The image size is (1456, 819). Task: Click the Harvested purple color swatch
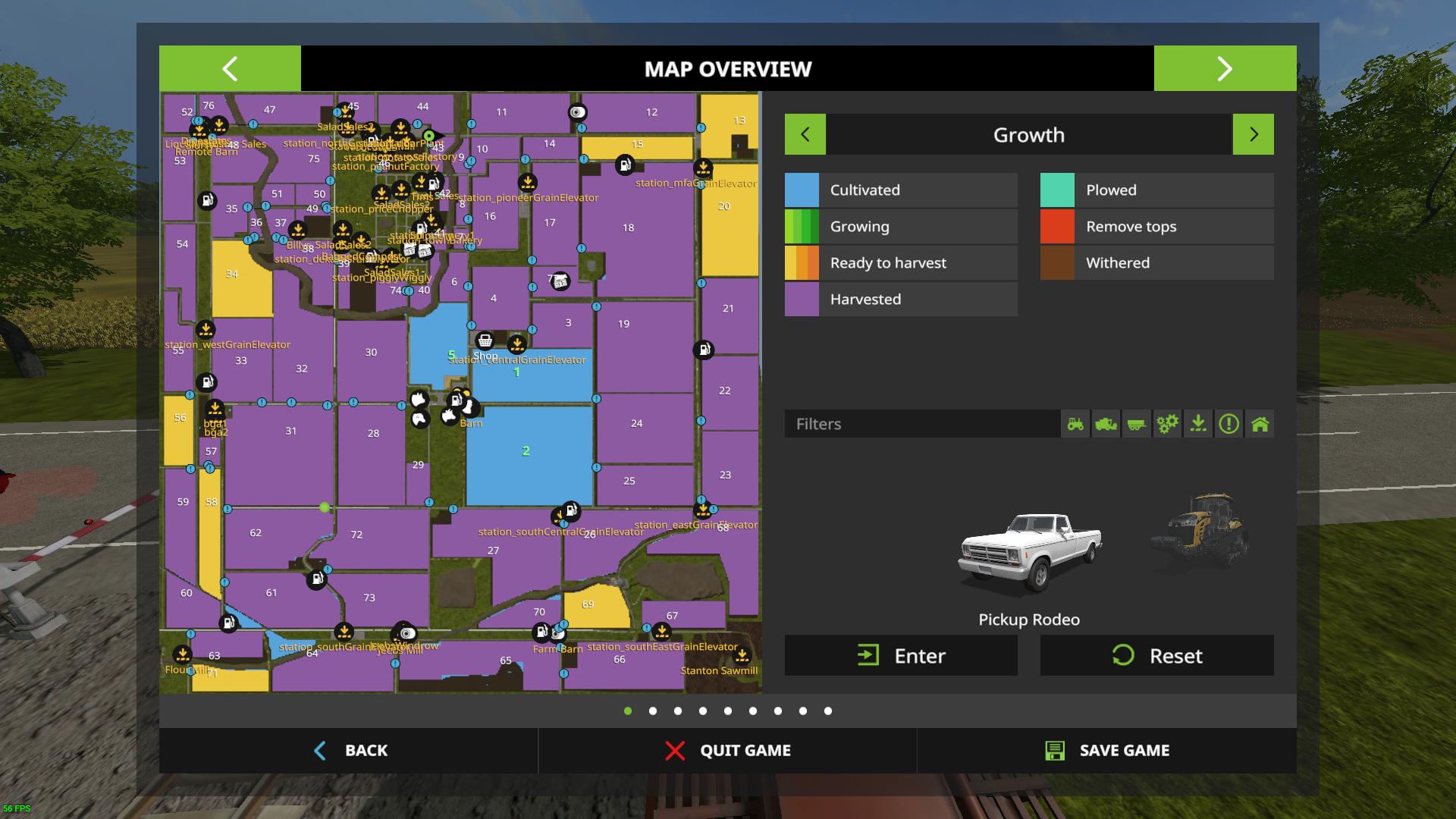(x=802, y=299)
